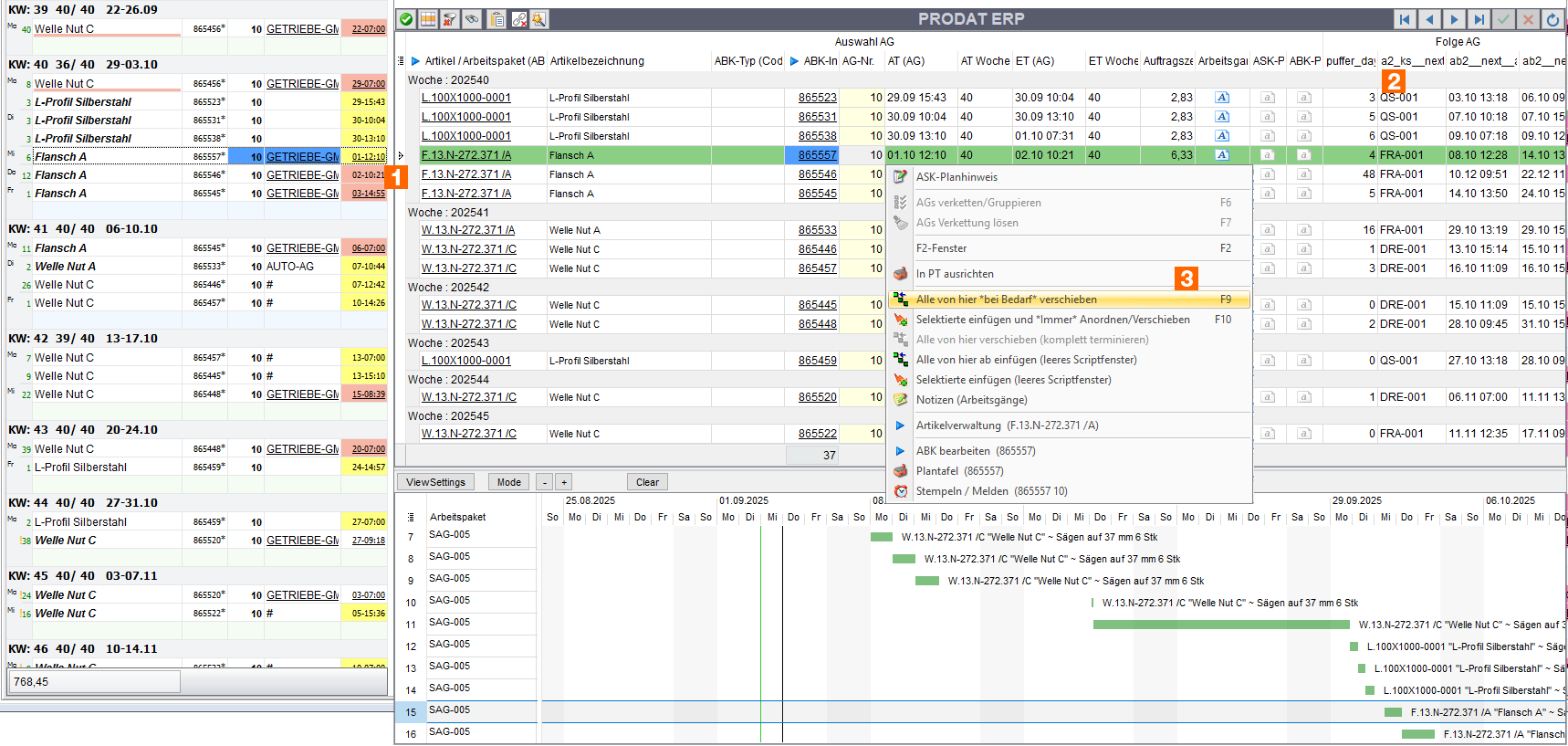Click the ViewSettings button
The width and height of the screenshot is (1568, 746).
(x=435, y=482)
